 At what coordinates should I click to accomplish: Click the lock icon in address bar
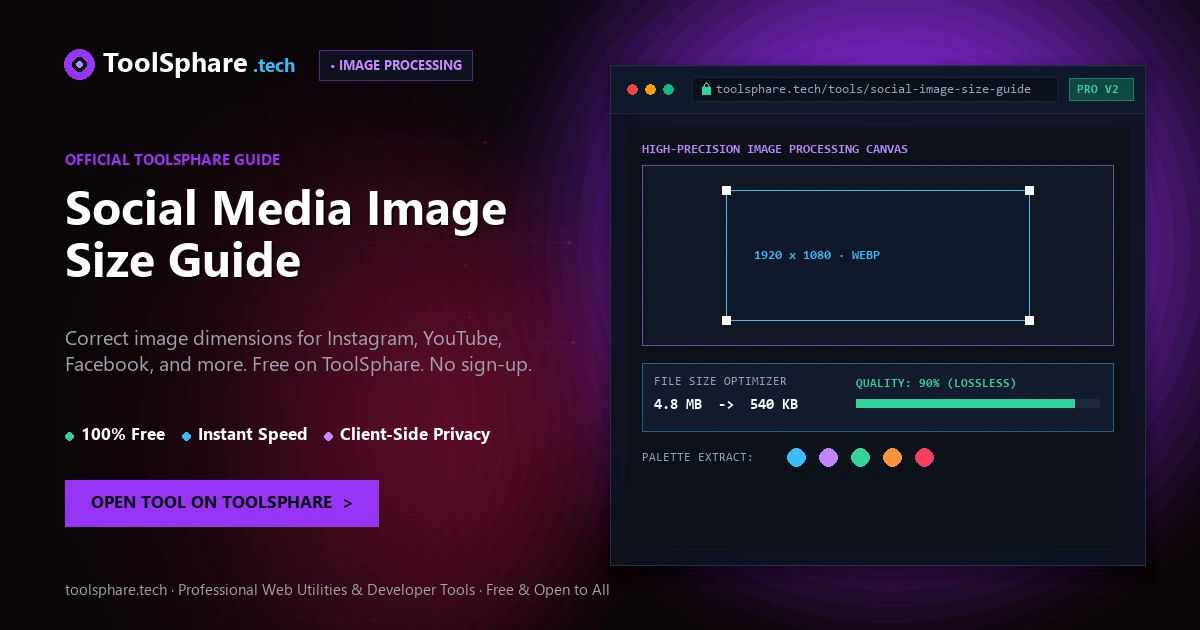point(706,89)
